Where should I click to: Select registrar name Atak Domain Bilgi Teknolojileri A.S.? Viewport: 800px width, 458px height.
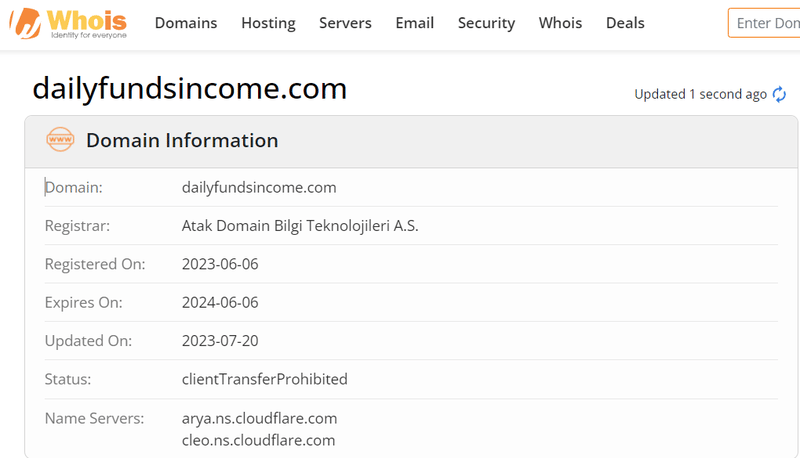[x=300, y=225]
